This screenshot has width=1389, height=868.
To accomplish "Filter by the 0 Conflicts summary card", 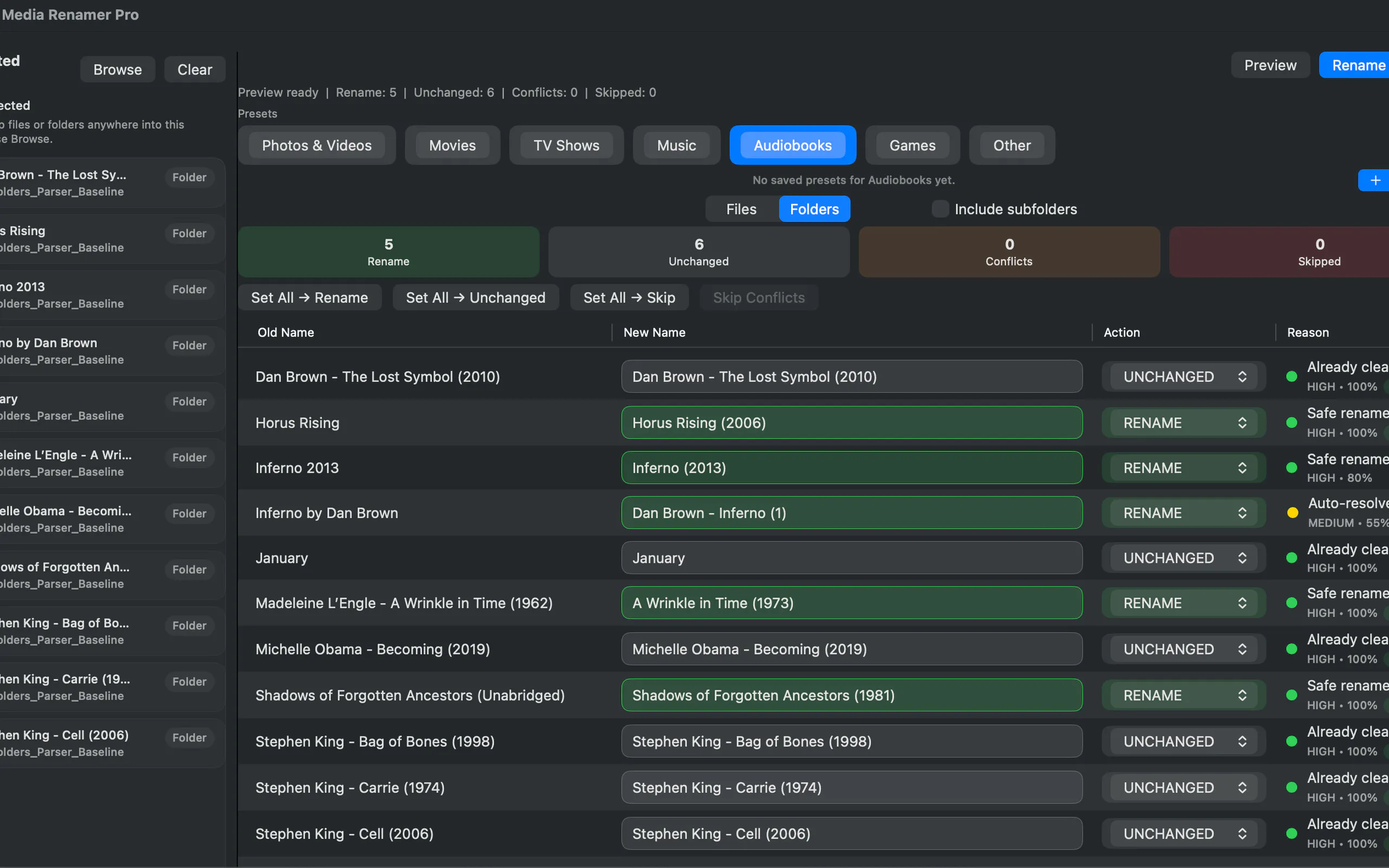I will coord(1009,252).
